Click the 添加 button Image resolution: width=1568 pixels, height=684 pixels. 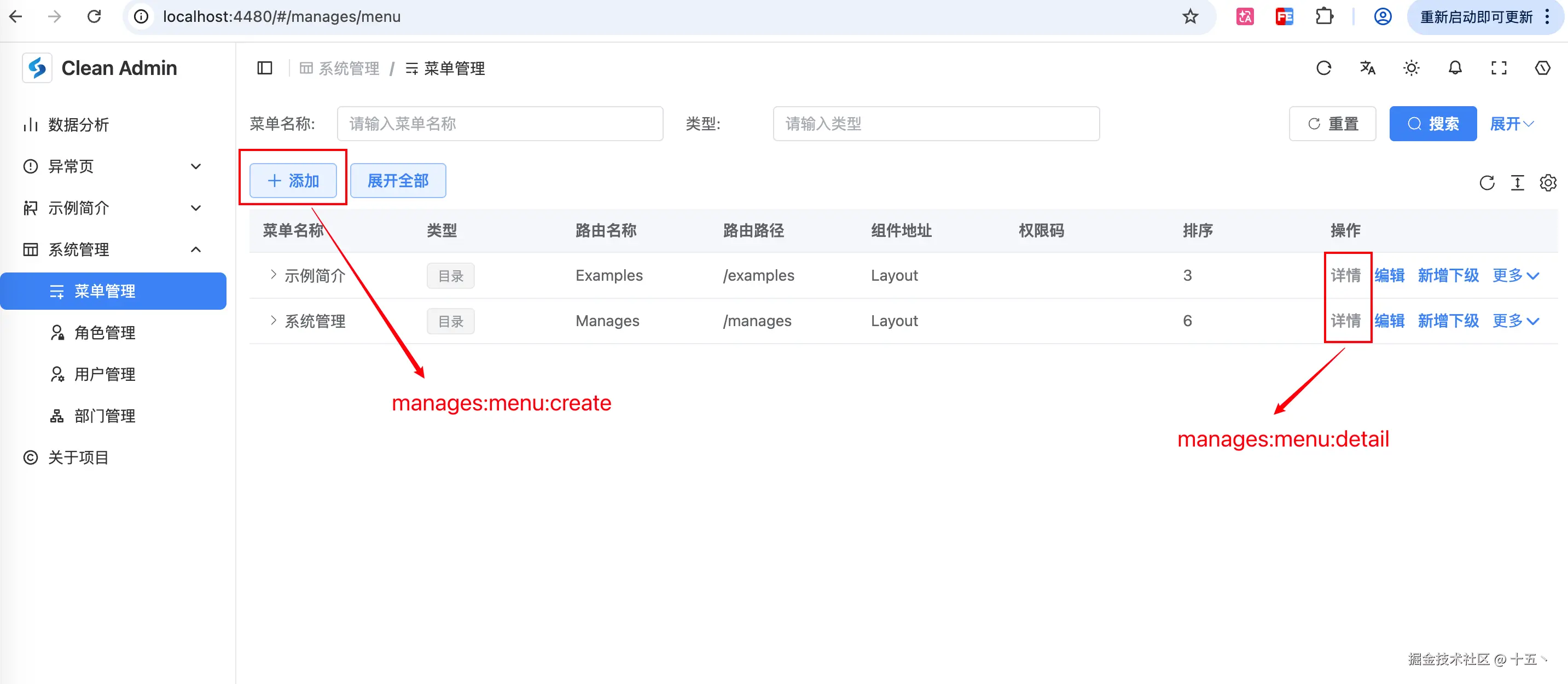[x=293, y=181]
